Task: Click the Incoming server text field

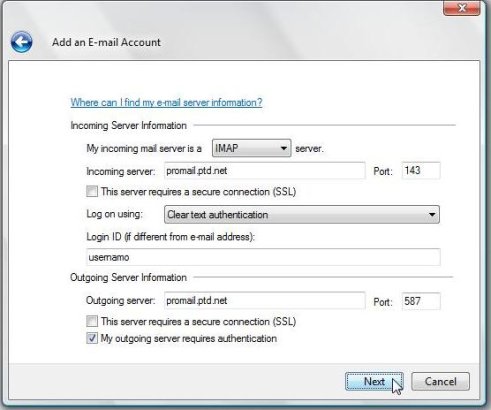Action: pos(265,171)
